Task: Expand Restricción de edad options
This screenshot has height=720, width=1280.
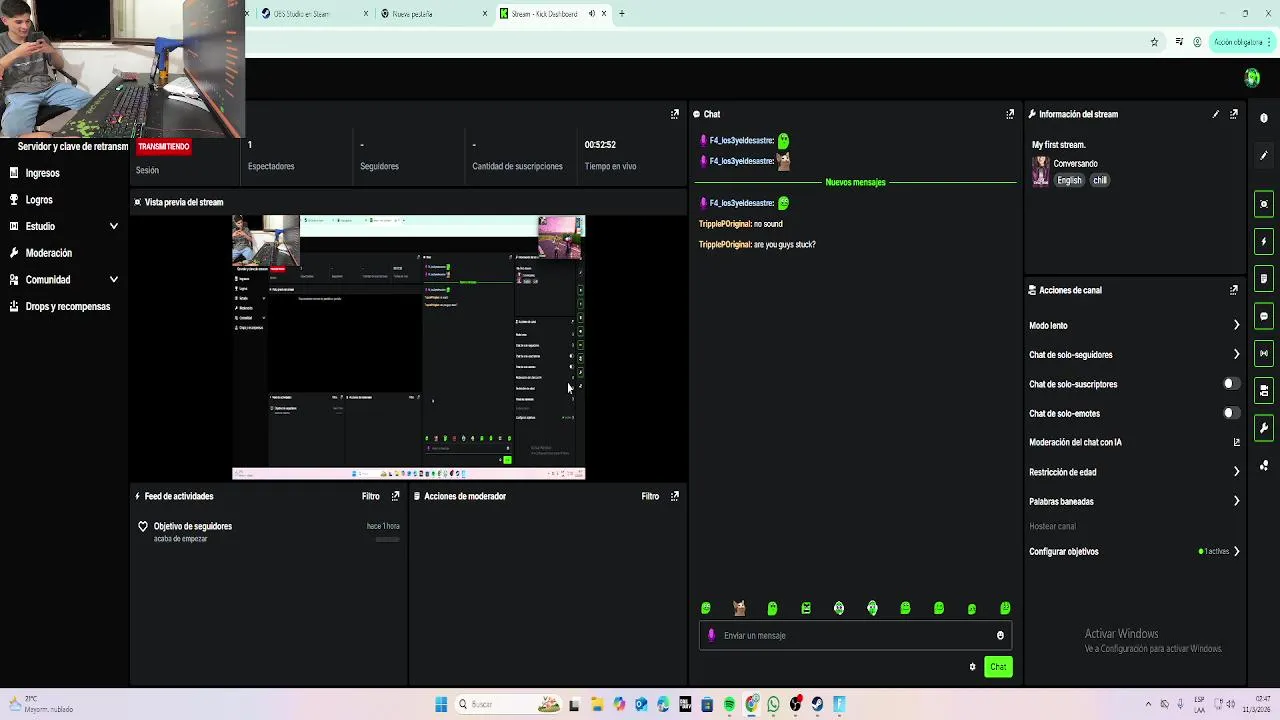Action: click(x=1236, y=472)
